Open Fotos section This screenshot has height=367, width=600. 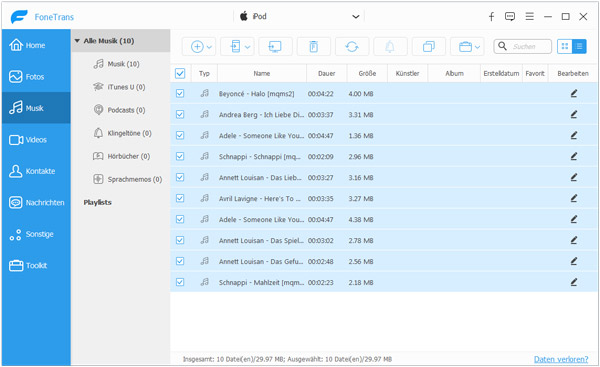[x=36, y=77]
